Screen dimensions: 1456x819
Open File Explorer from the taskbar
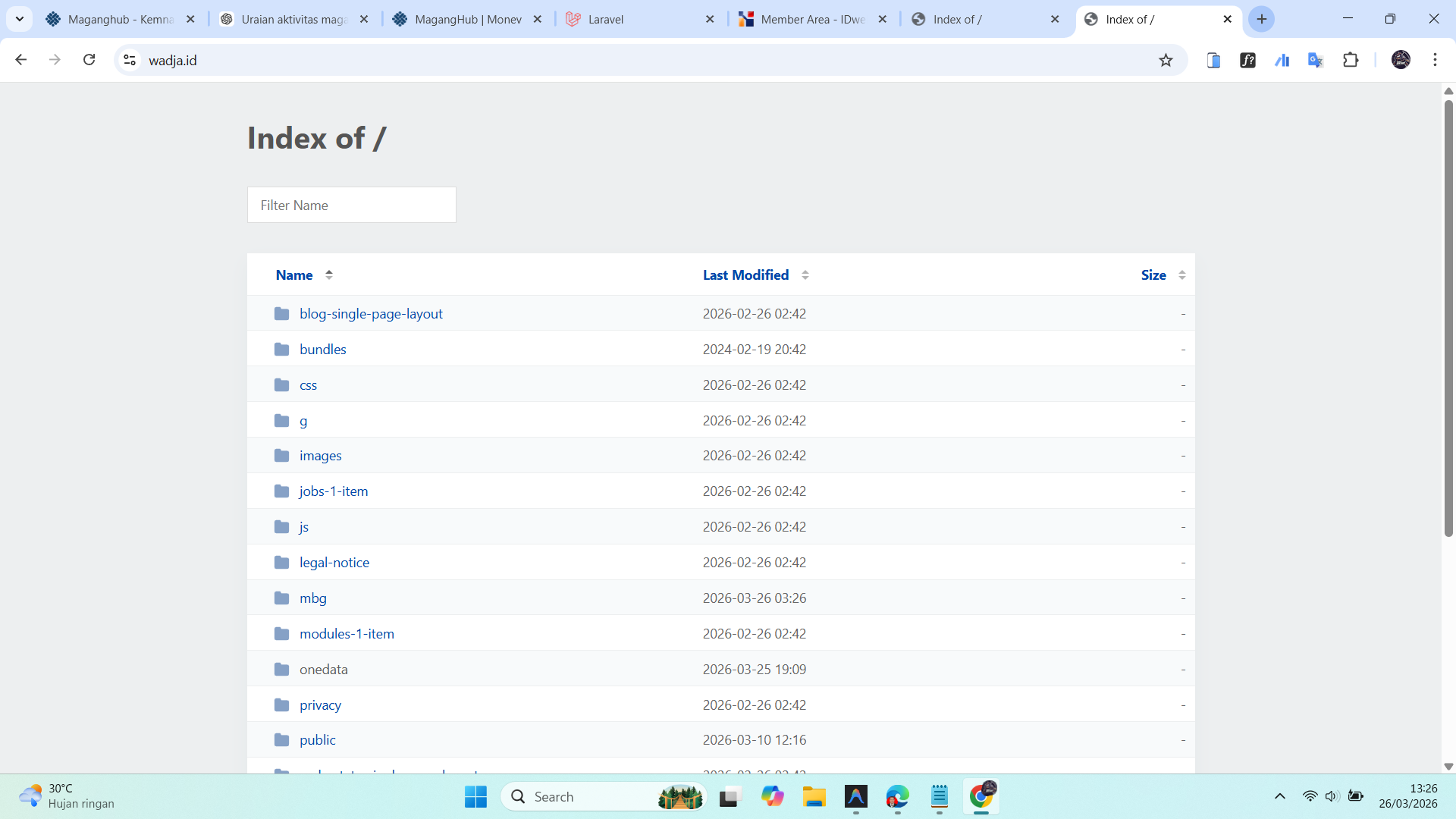coord(814,797)
